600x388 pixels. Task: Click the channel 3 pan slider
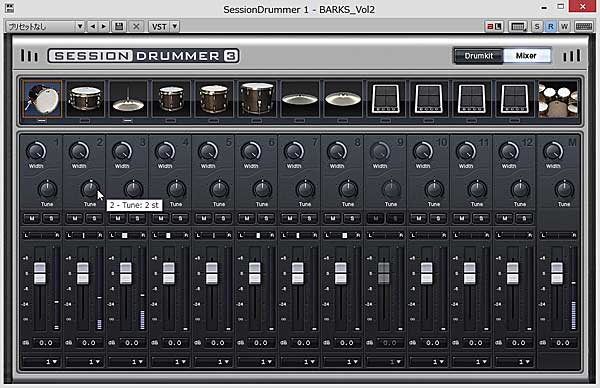click(x=128, y=235)
